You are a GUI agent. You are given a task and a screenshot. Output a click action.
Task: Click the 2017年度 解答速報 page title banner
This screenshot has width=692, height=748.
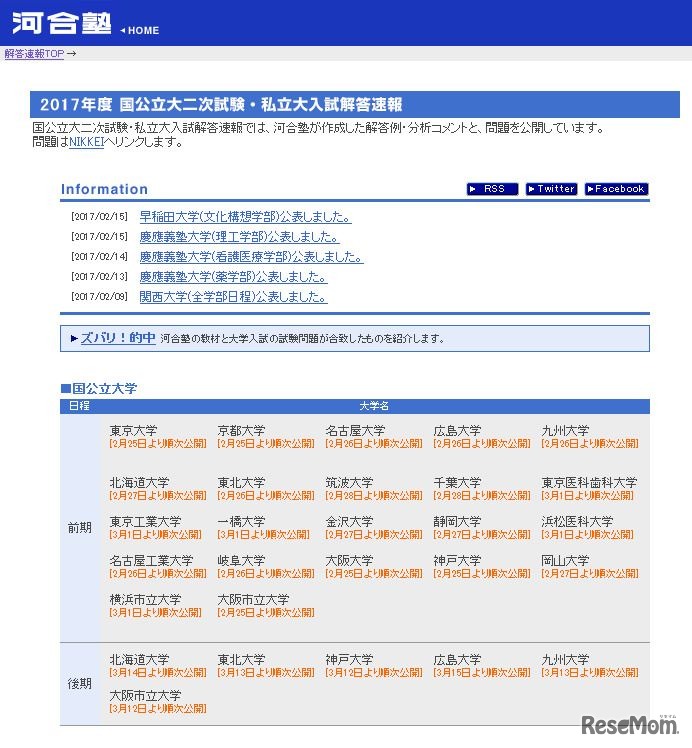click(355, 104)
